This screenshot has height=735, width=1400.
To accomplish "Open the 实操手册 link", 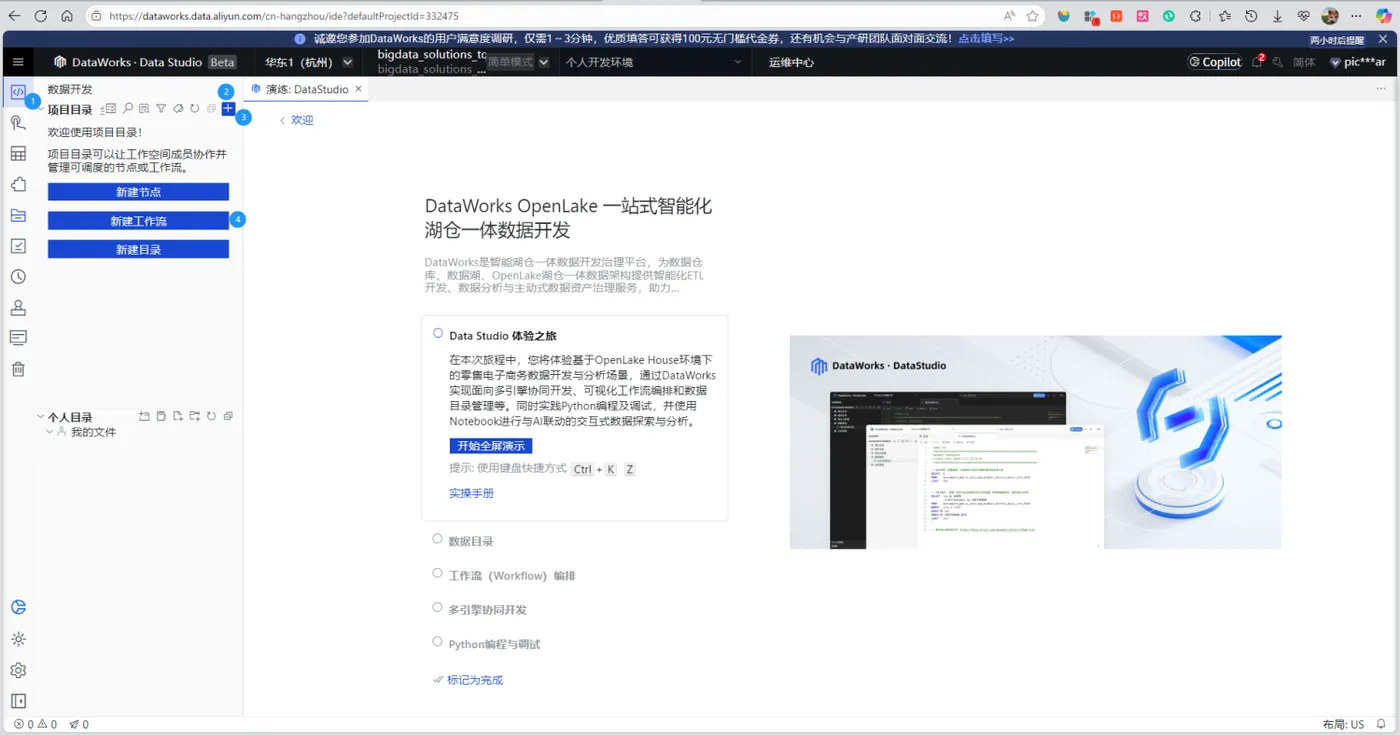I will tap(471, 493).
